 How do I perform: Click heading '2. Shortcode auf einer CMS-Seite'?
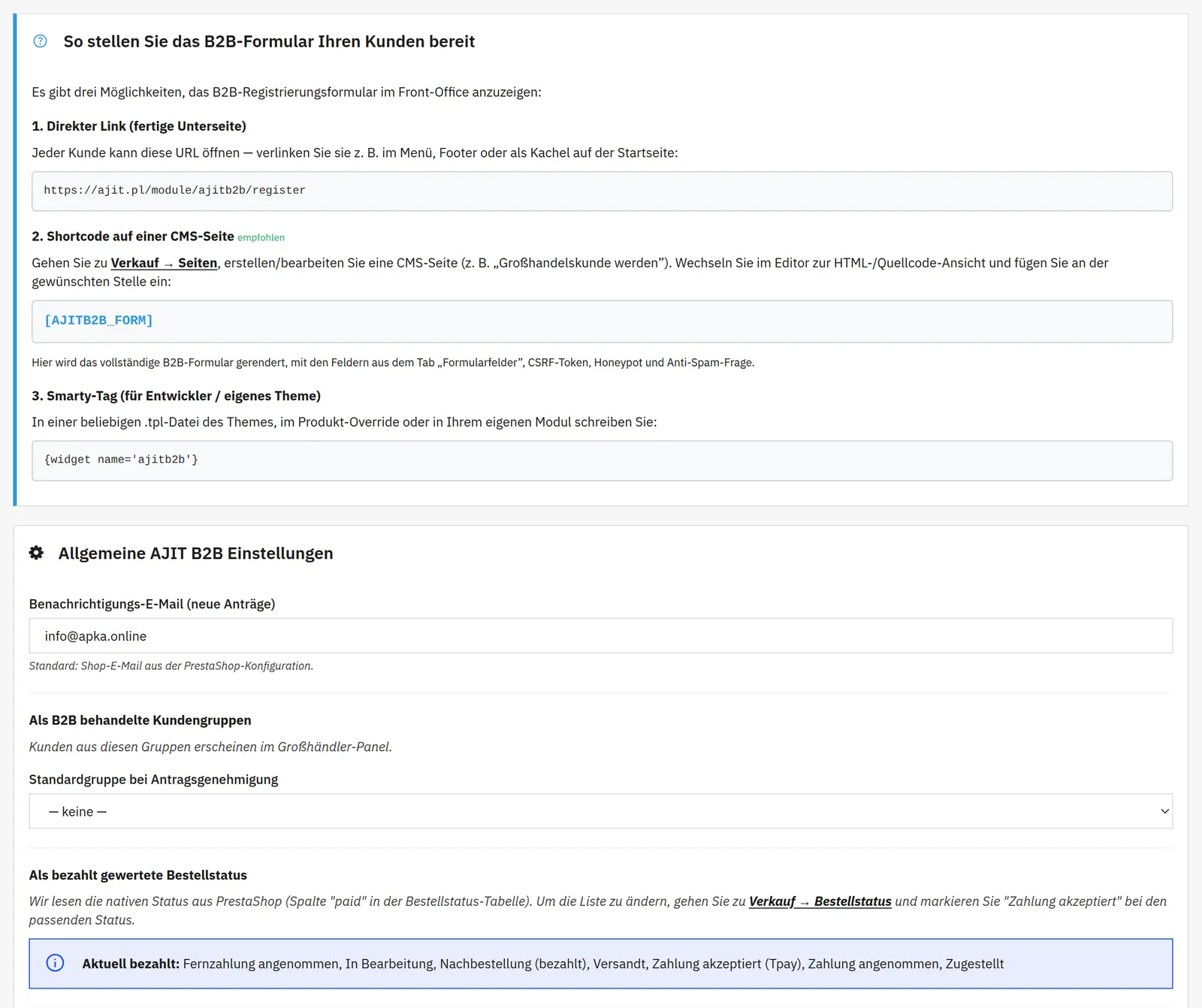coord(133,237)
